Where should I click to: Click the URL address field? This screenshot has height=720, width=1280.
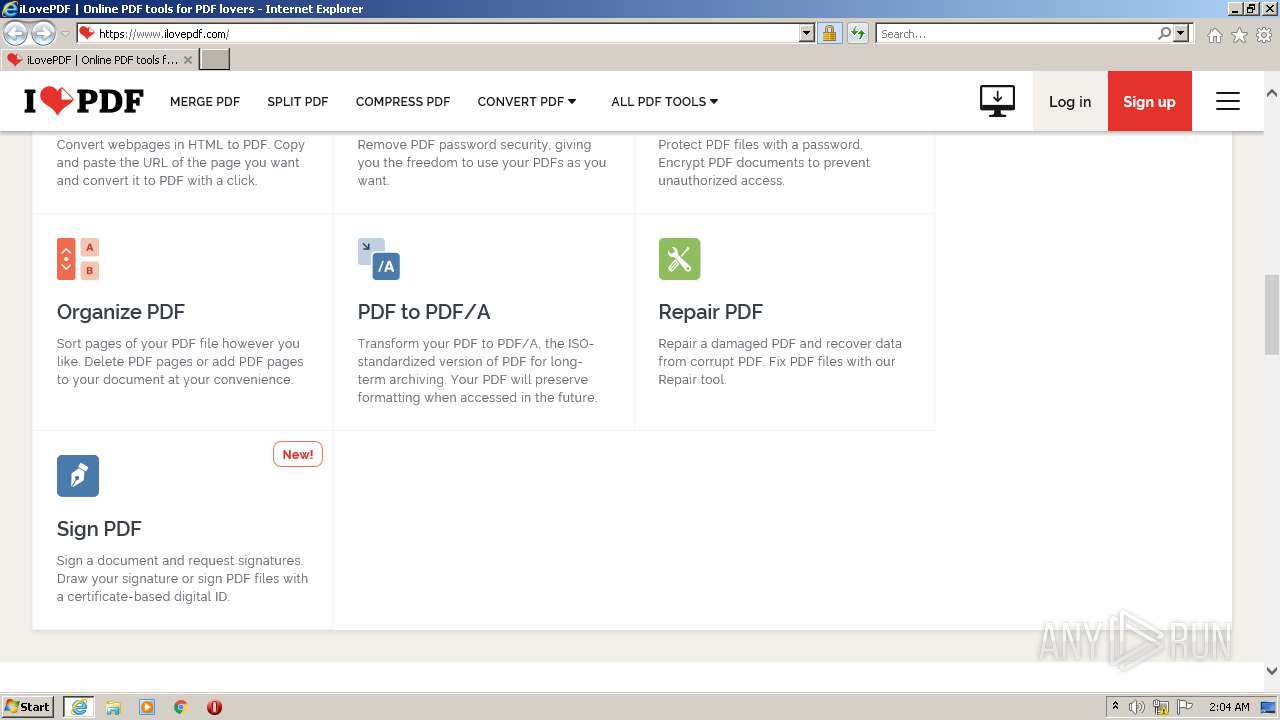pyautogui.click(x=446, y=33)
